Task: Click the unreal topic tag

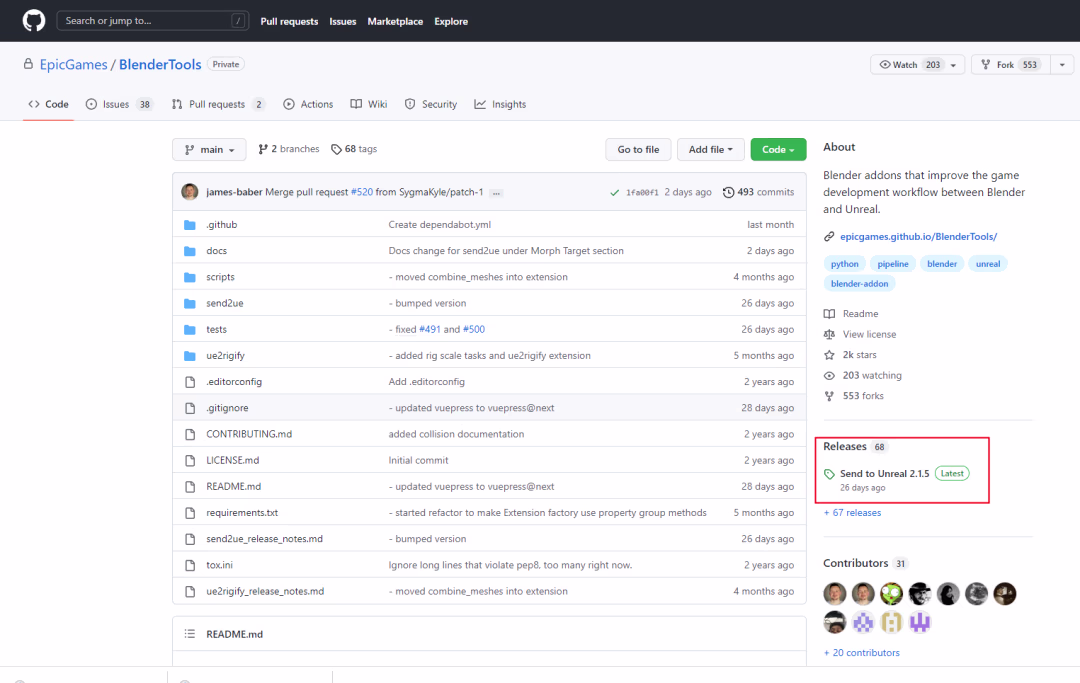Action: coord(988,264)
